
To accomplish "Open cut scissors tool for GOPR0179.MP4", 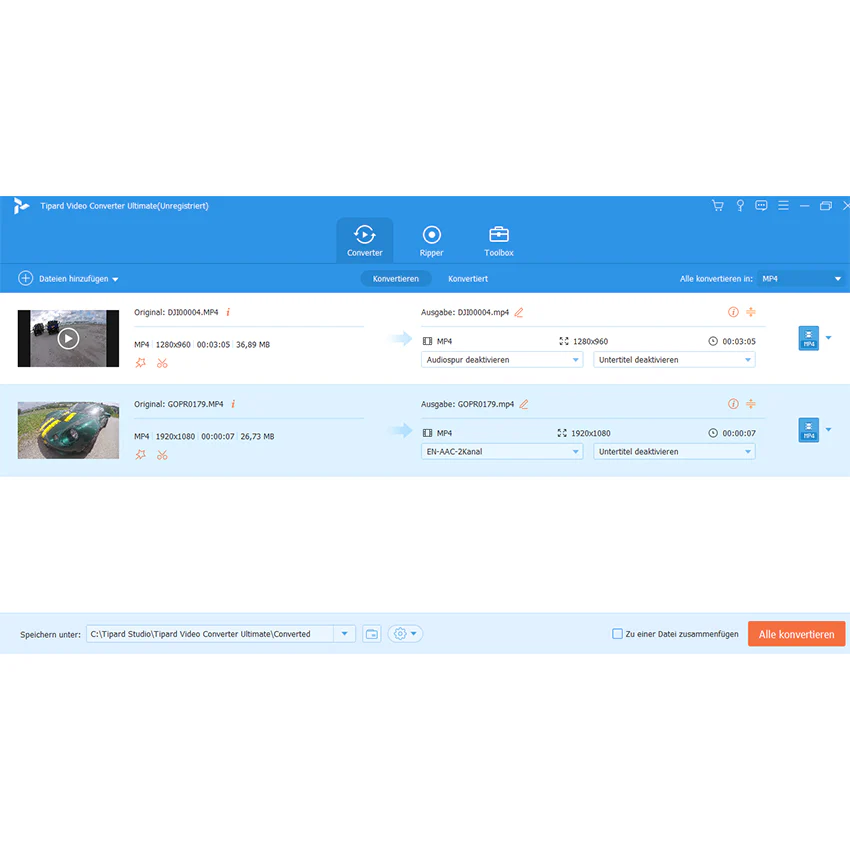I will click(162, 455).
